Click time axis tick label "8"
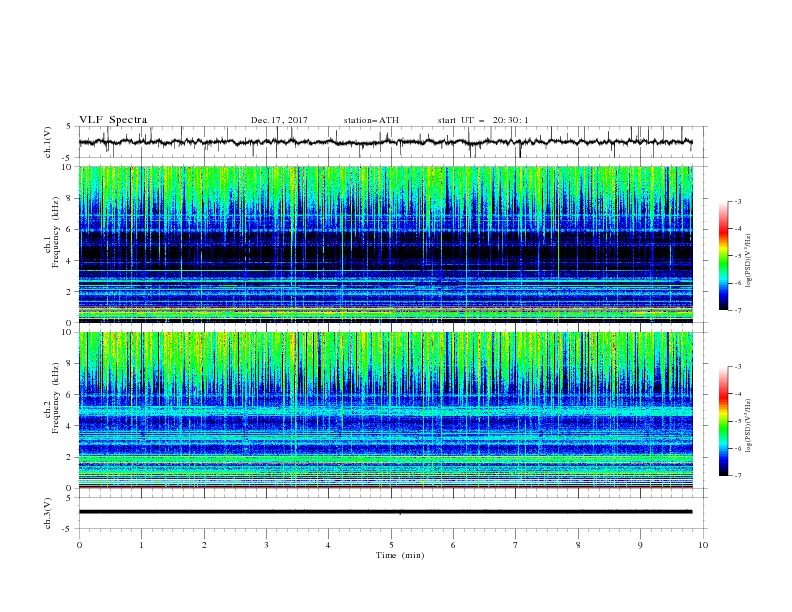The height and width of the screenshot is (612, 792). [578, 545]
